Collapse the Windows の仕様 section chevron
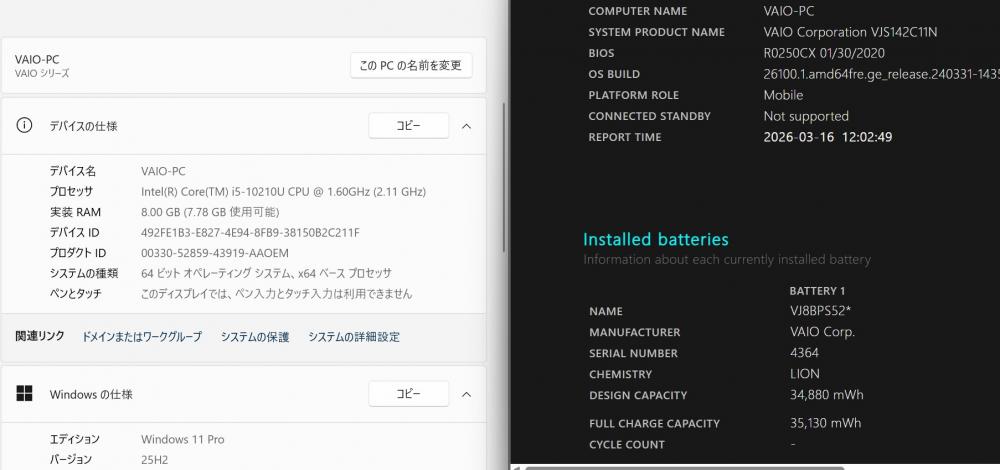The height and width of the screenshot is (470, 1000). 466,394
